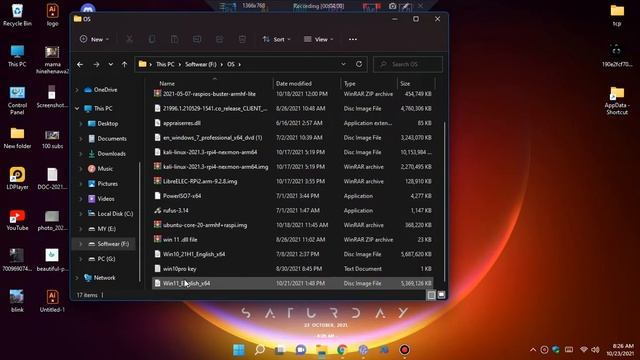The width and height of the screenshot is (640, 360).
Task: Click the Paste icon in Explorer toolbar
Action: (x=174, y=39)
